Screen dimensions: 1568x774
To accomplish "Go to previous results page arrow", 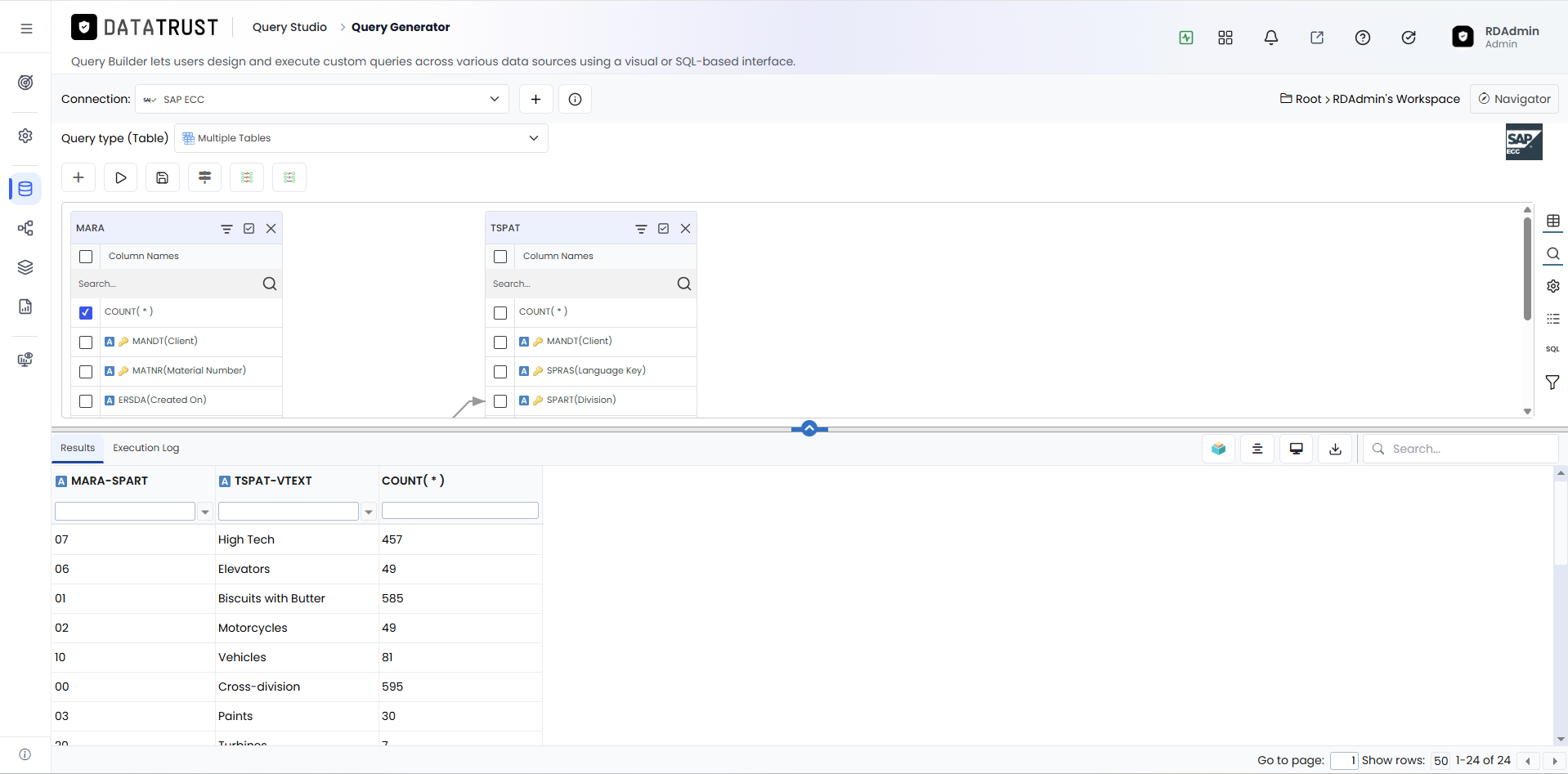I will (x=1527, y=761).
